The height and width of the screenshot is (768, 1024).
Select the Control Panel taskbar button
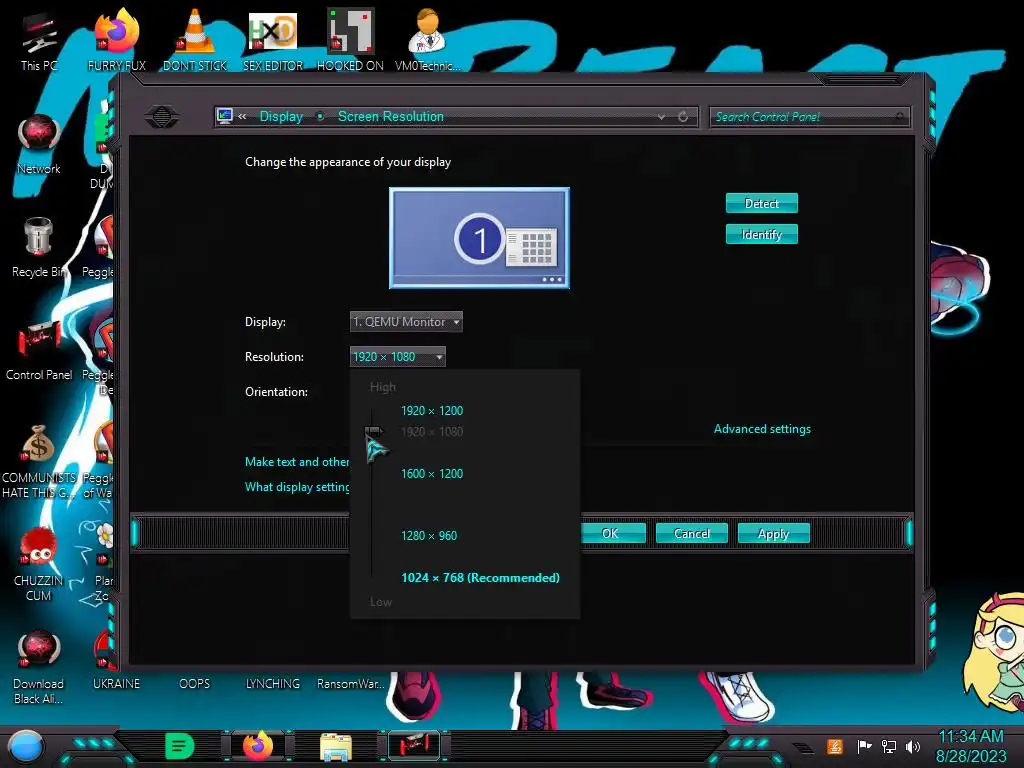[x=414, y=745]
